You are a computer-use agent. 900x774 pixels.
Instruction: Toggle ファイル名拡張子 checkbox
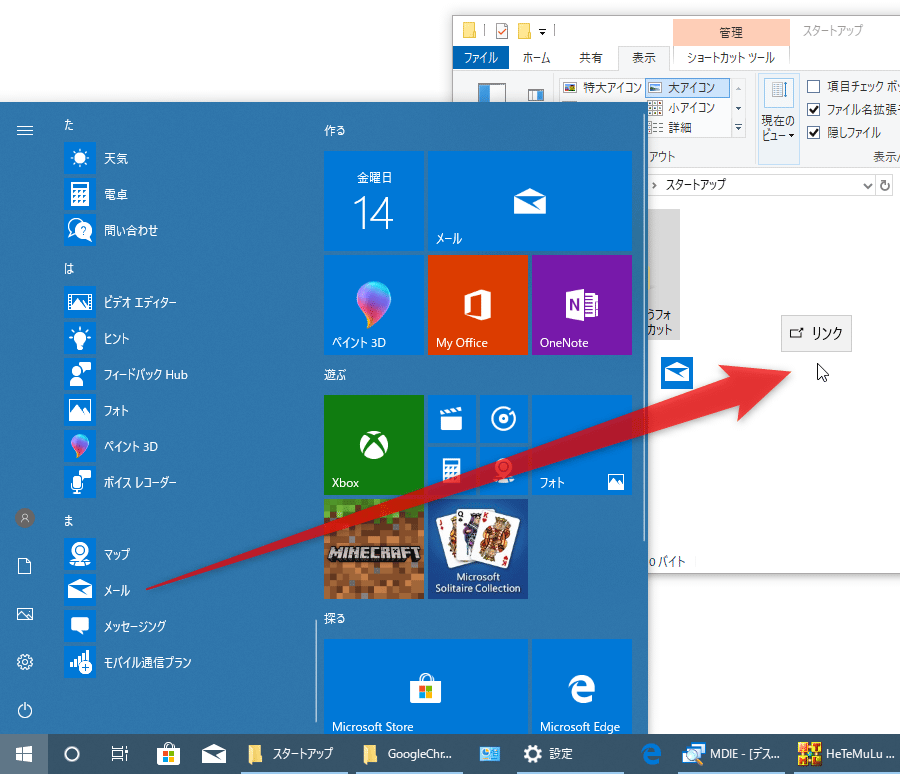(x=813, y=110)
